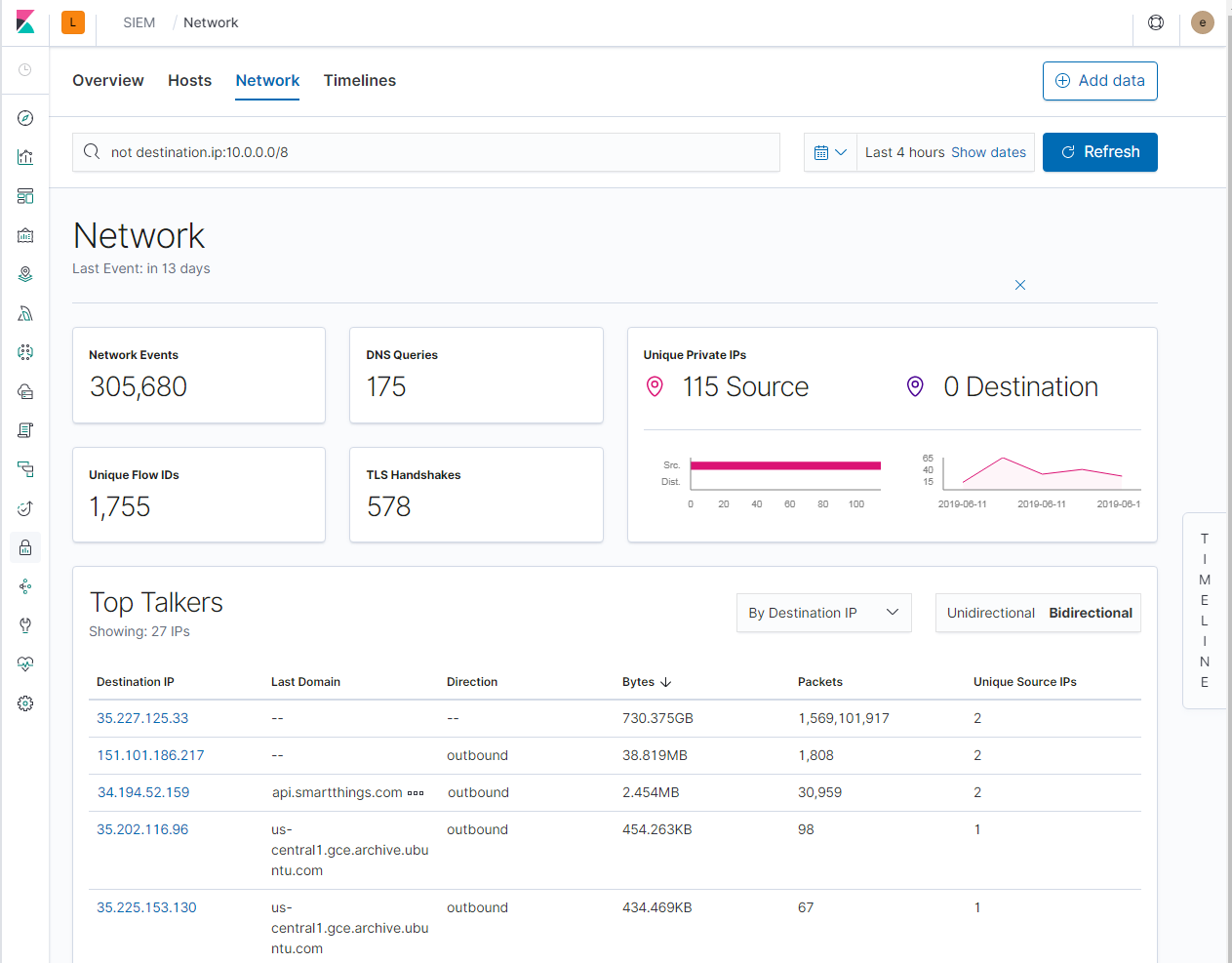Open the Graph app in the sidebar
This screenshot has height=963, width=1232.
(x=24, y=586)
